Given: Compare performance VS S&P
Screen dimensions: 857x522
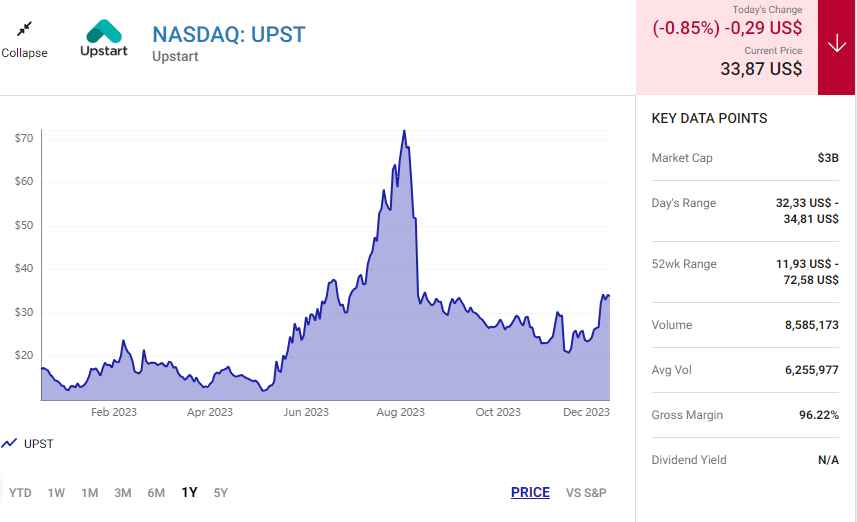Looking at the screenshot, I should pyautogui.click(x=586, y=492).
